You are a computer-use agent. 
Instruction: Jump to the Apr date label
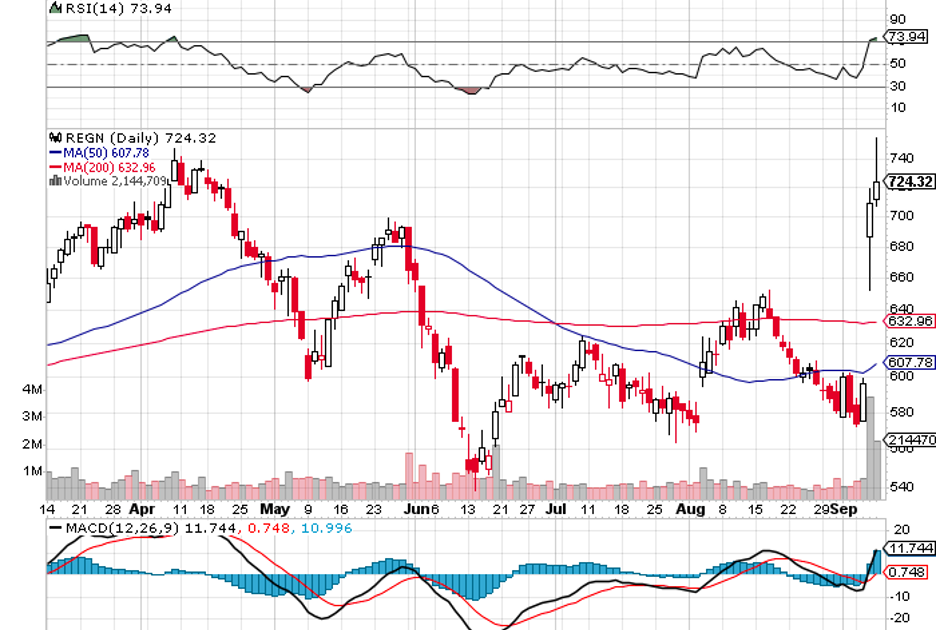[141, 508]
